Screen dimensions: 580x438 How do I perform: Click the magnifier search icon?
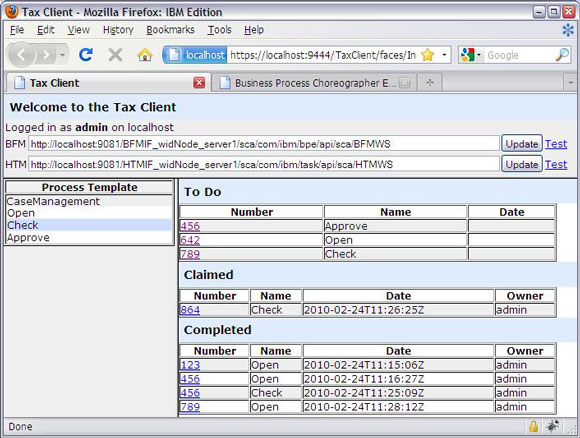pyautogui.click(x=562, y=55)
